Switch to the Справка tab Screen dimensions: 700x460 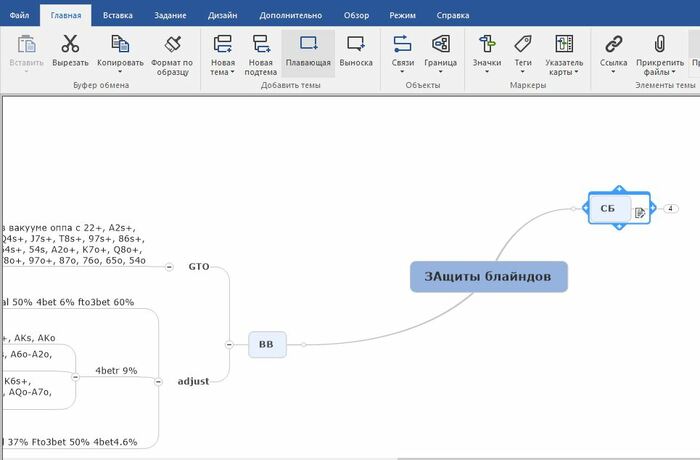453,15
